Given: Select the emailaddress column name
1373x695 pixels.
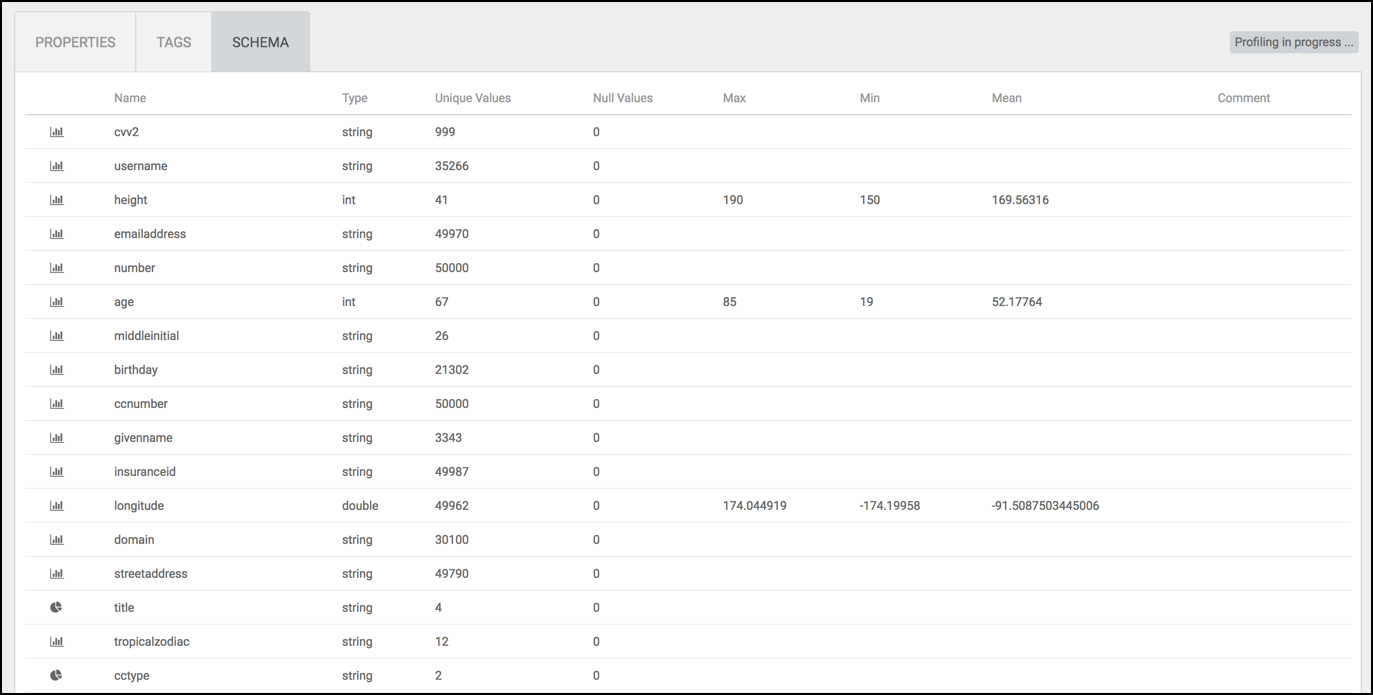Looking at the screenshot, I should click(x=150, y=234).
